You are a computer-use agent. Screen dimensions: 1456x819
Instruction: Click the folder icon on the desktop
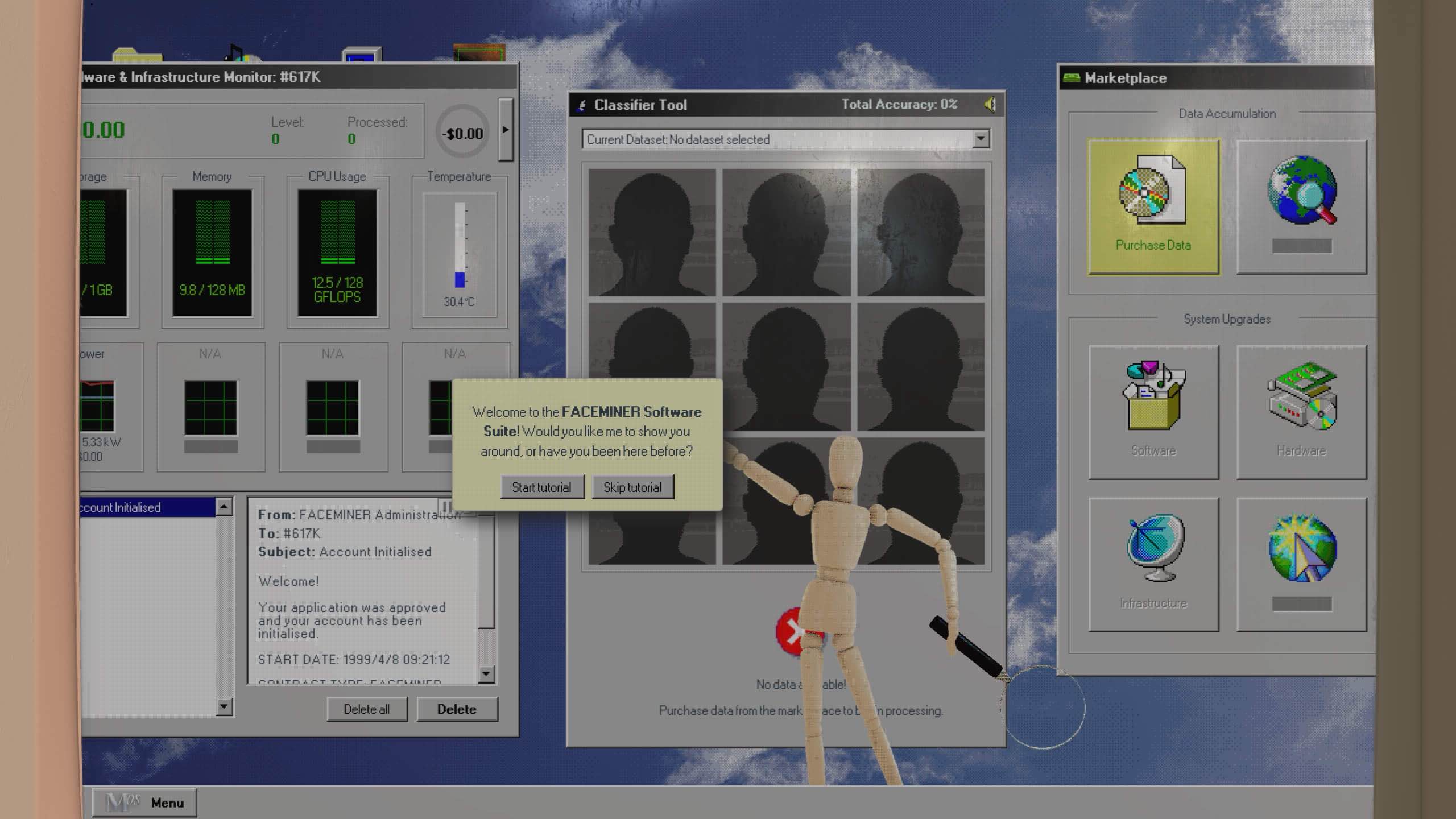[137, 55]
